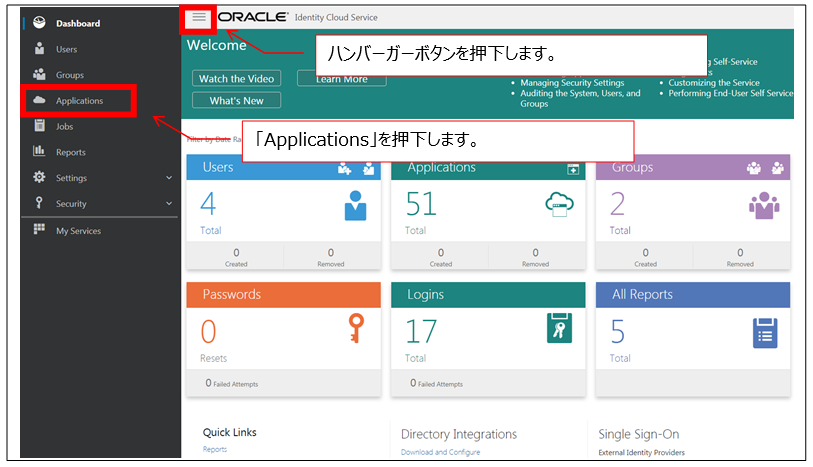Click the import groups icon in Groups card header

click(x=778, y=168)
